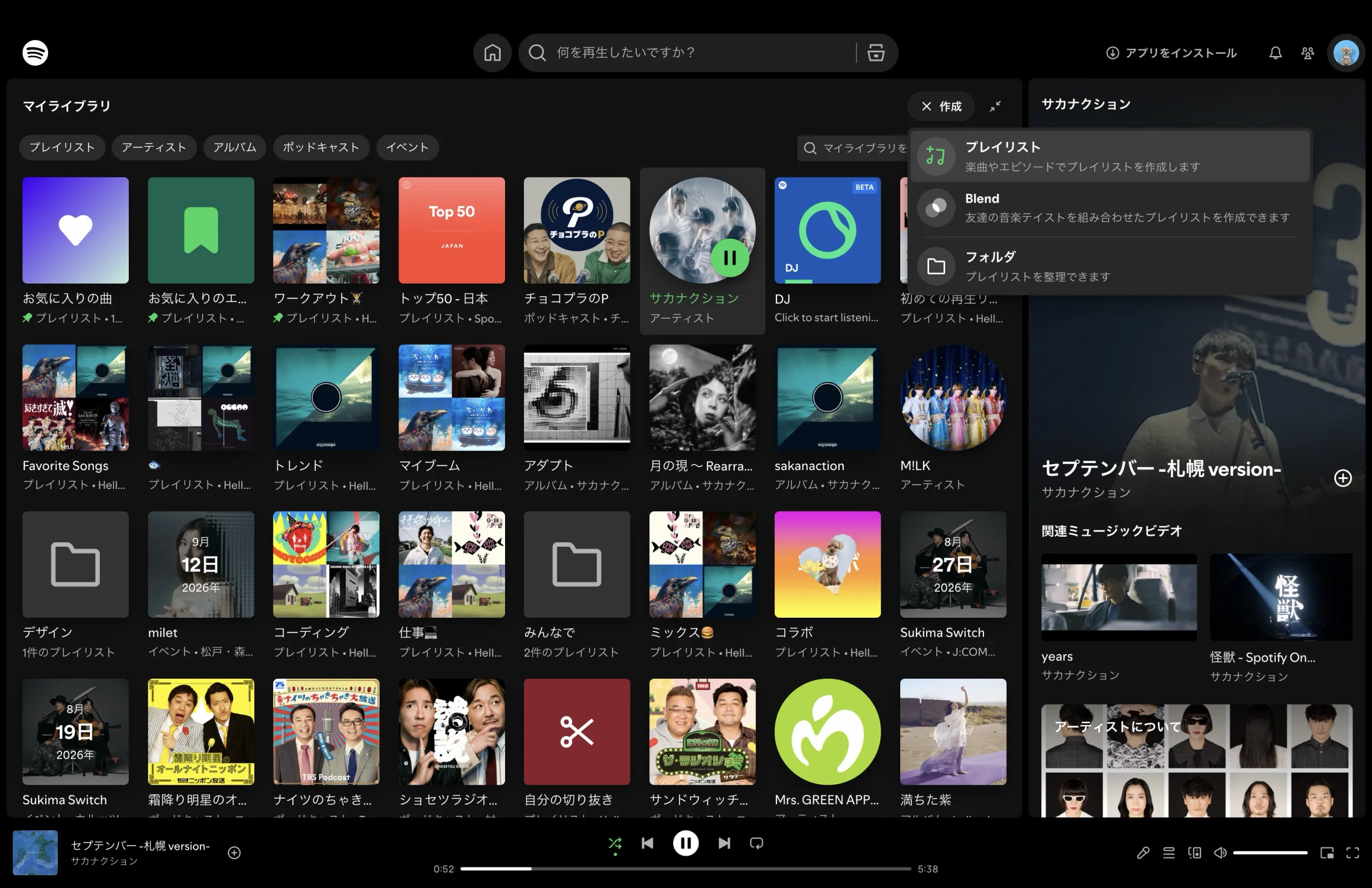Open お気に入りの曲 liked songs playlist
The image size is (1372, 888).
tap(75, 251)
